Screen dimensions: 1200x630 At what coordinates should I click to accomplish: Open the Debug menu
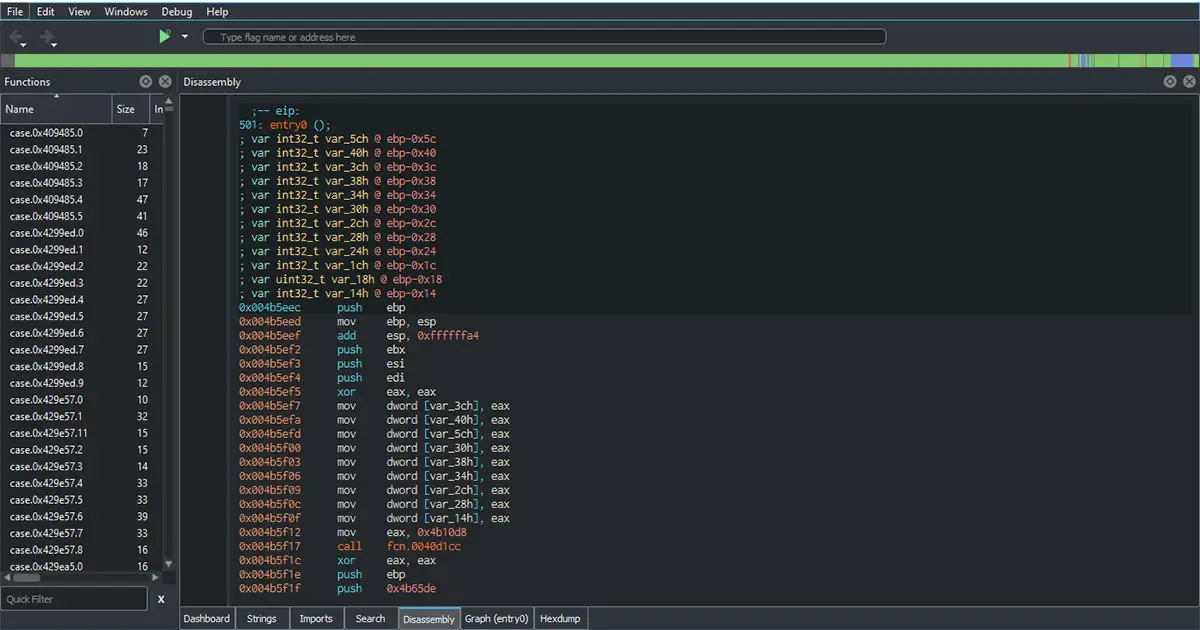(x=177, y=12)
